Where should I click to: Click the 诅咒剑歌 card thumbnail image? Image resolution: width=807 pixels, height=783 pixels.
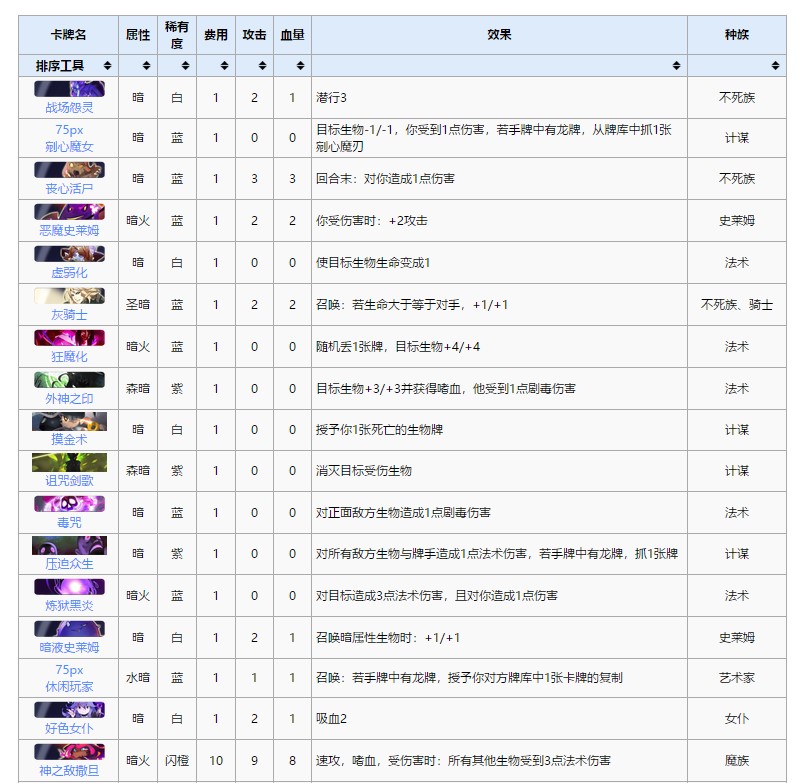(69, 463)
